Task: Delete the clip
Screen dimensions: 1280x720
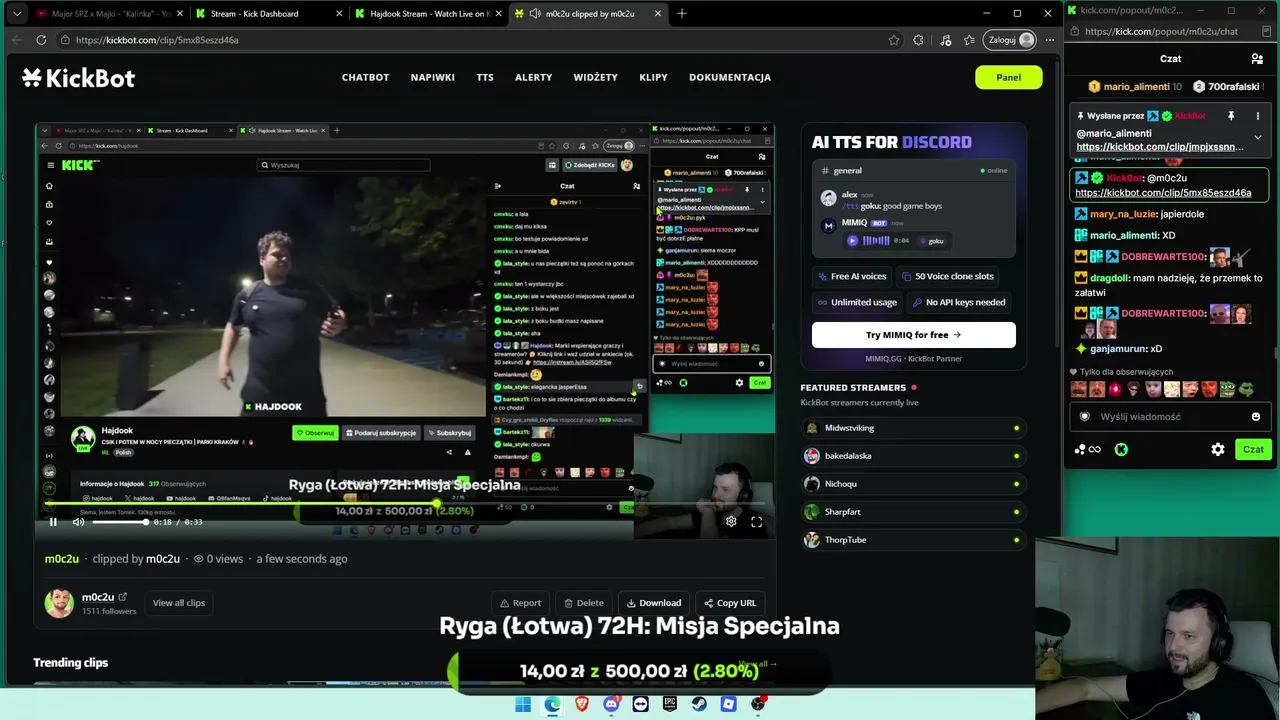Action: coord(583,603)
